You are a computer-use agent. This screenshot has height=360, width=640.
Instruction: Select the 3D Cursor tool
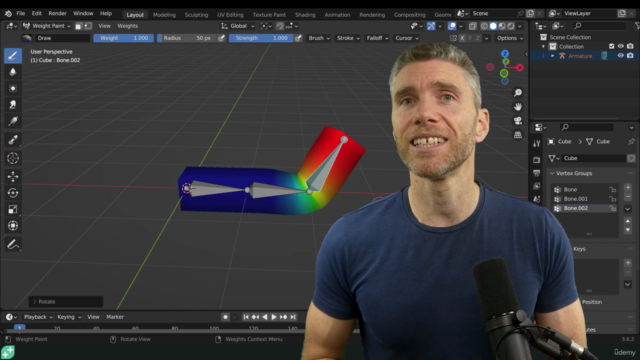click(13, 158)
